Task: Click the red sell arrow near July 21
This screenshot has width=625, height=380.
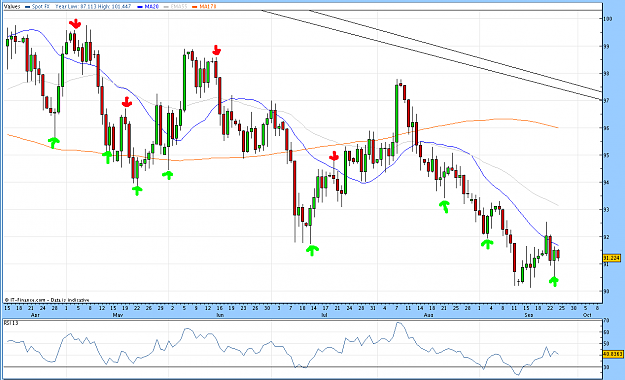Action: point(334,156)
